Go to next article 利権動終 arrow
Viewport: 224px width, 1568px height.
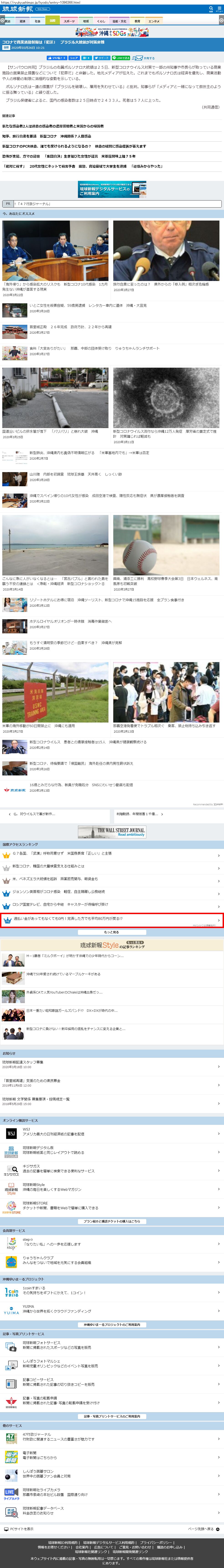pyautogui.click(x=162, y=814)
